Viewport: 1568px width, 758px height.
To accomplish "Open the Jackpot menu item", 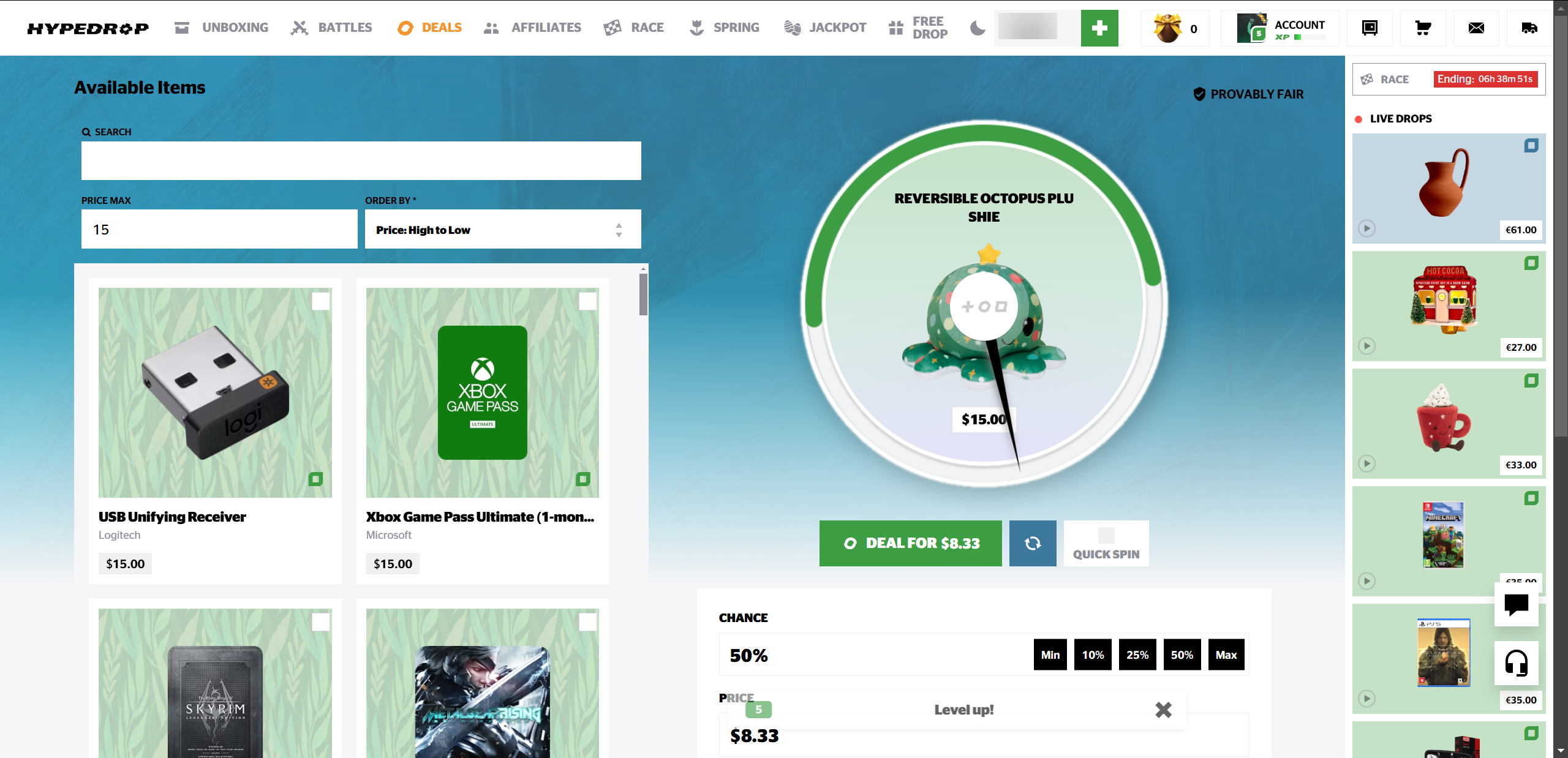I will pyautogui.click(x=824, y=28).
